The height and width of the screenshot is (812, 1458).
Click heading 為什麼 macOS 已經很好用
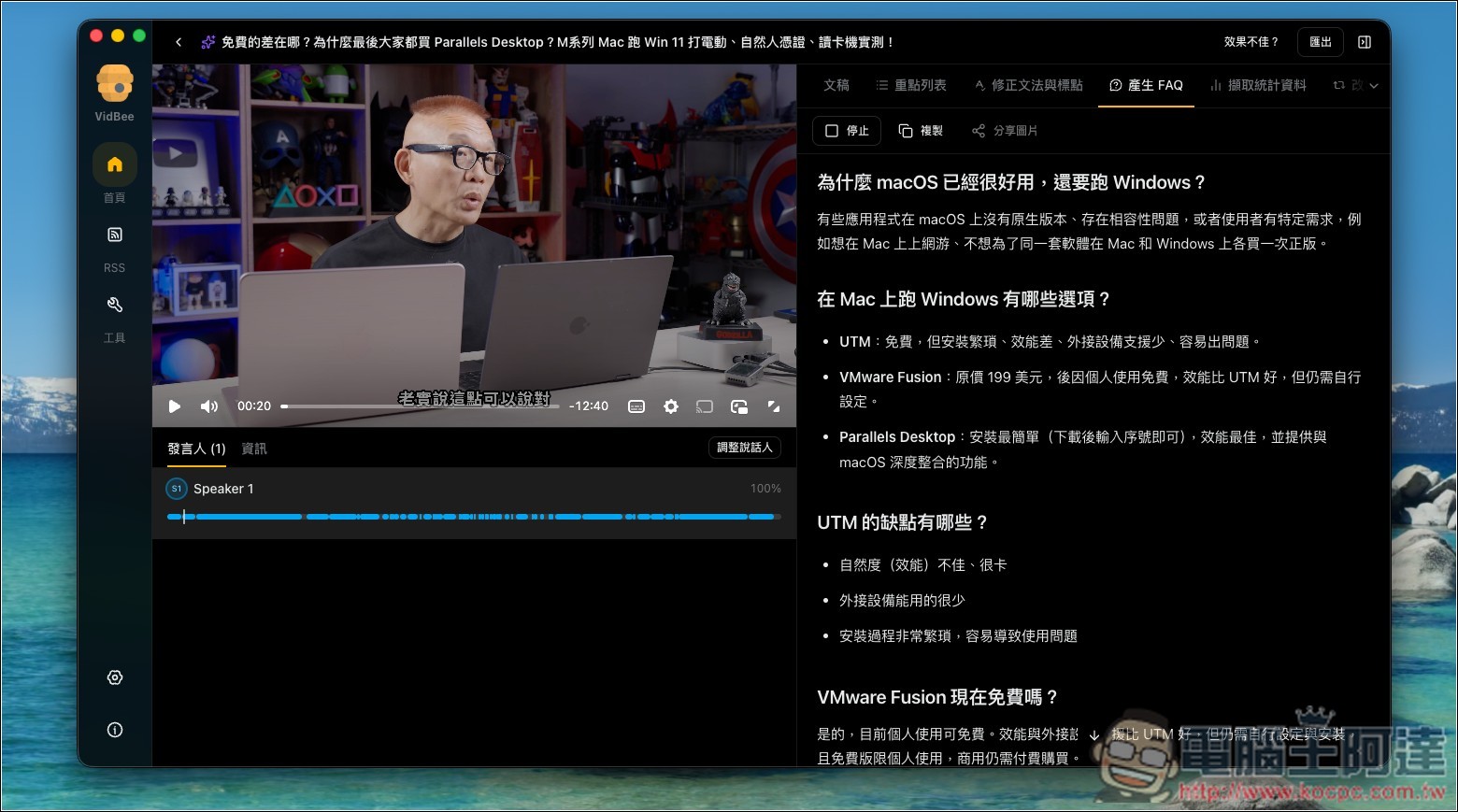tap(1011, 182)
